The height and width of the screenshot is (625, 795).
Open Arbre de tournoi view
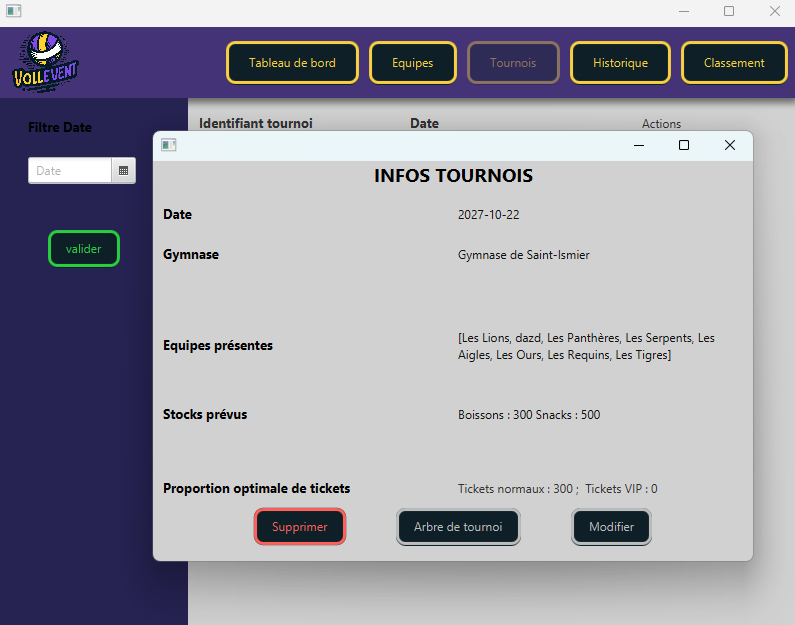(x=458, y=527)
